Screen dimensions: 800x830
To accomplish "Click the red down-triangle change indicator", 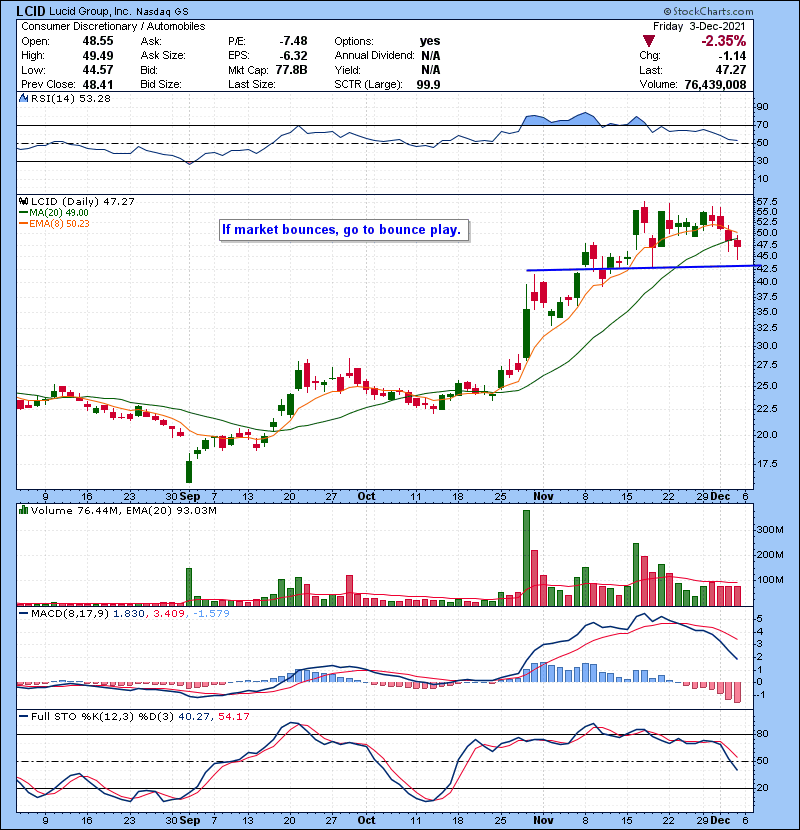I will (x=649, y=41).
